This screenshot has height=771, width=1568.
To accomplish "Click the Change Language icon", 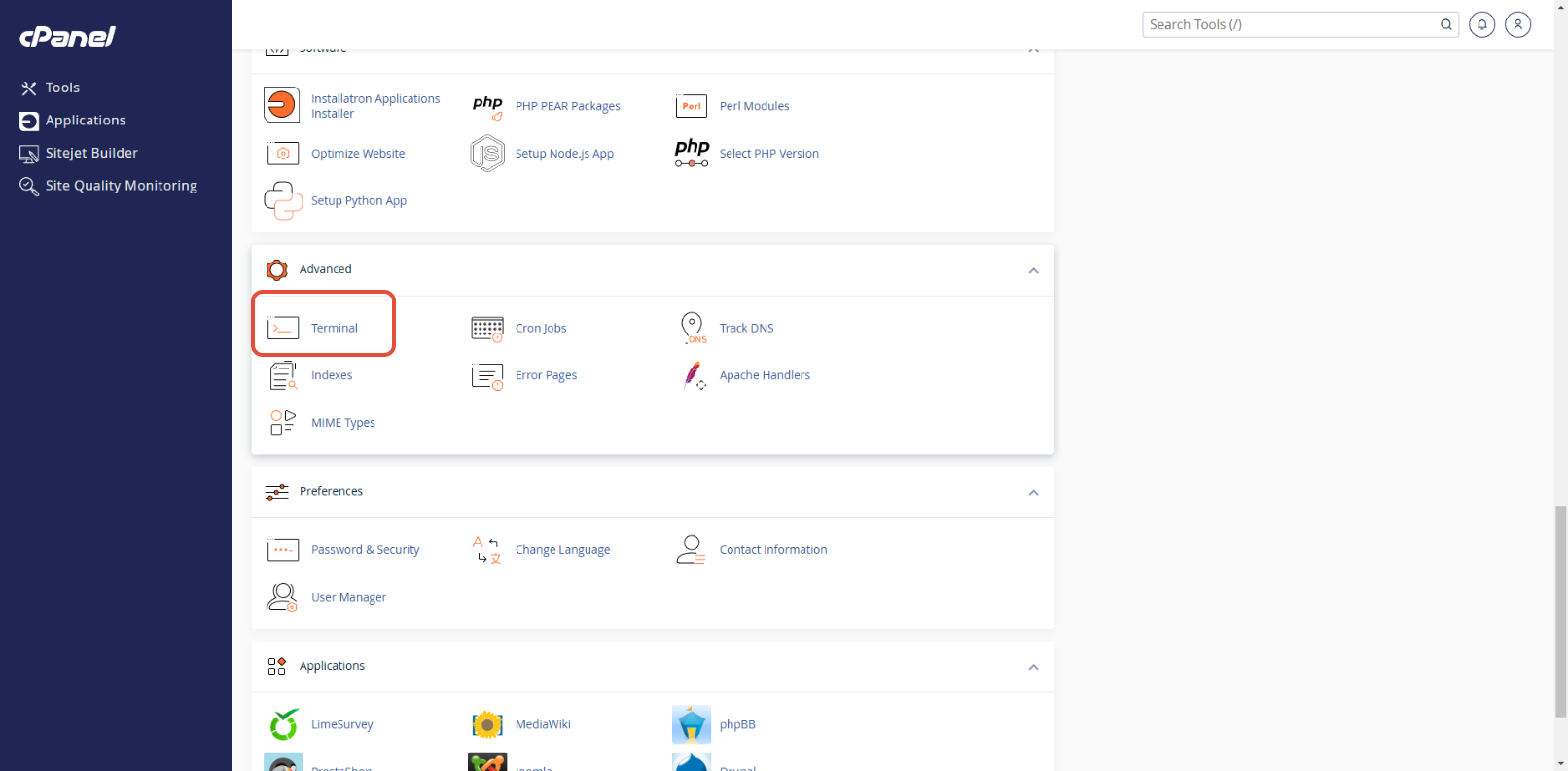I will pyautogui.click(x=486, y=549).
